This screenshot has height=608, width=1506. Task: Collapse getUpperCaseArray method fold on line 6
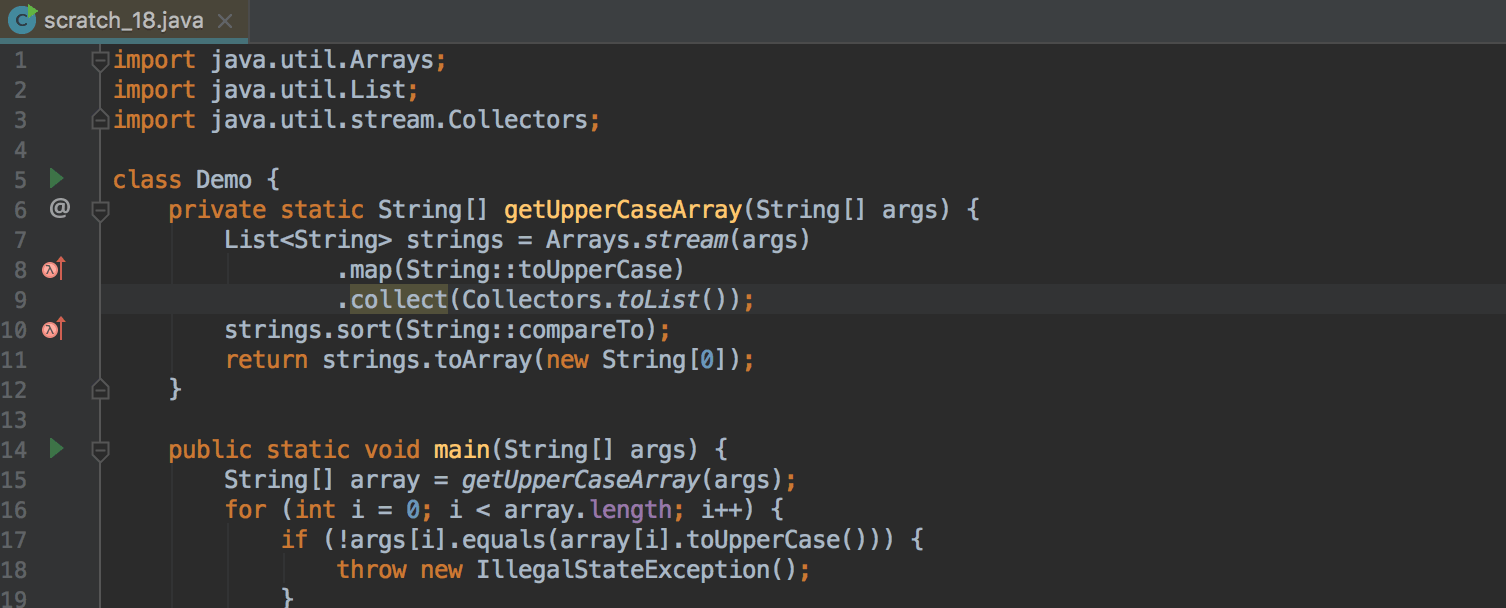pos(99,210)
